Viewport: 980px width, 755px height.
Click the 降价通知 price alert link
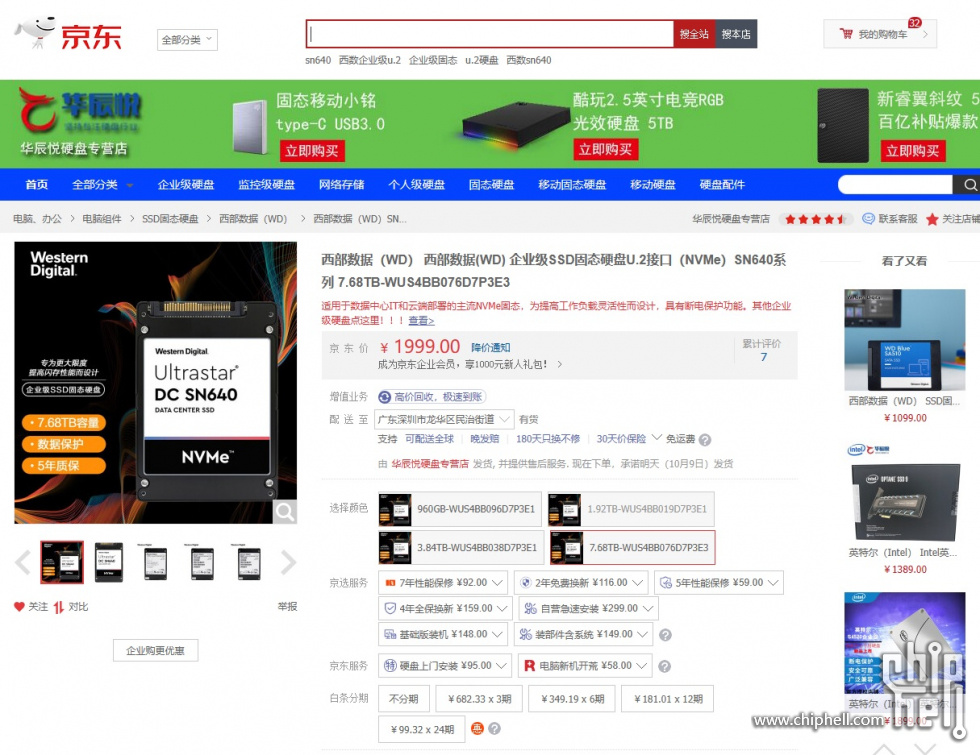click(x=491, y=348)
